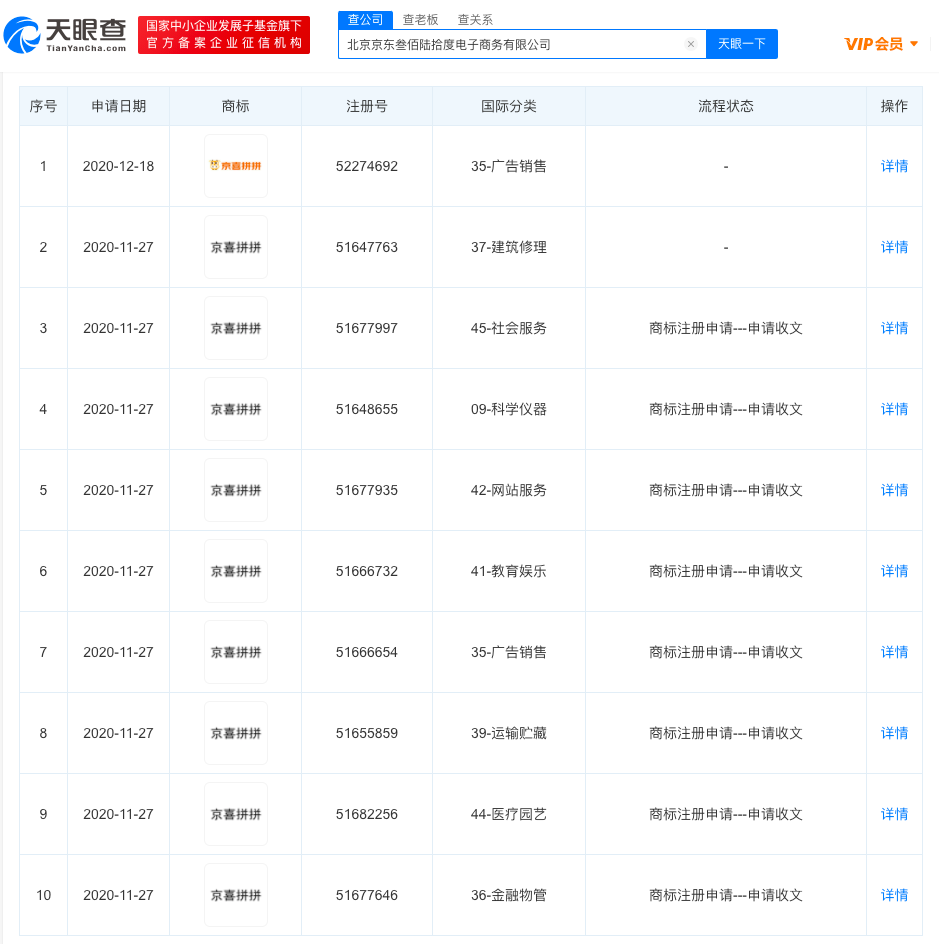Image resolution: width=939 pixels, height=944 pixels.
Task: Open 京喜拼拼 trademark thumbnail in row 5
Action: [x=236, y=490]
